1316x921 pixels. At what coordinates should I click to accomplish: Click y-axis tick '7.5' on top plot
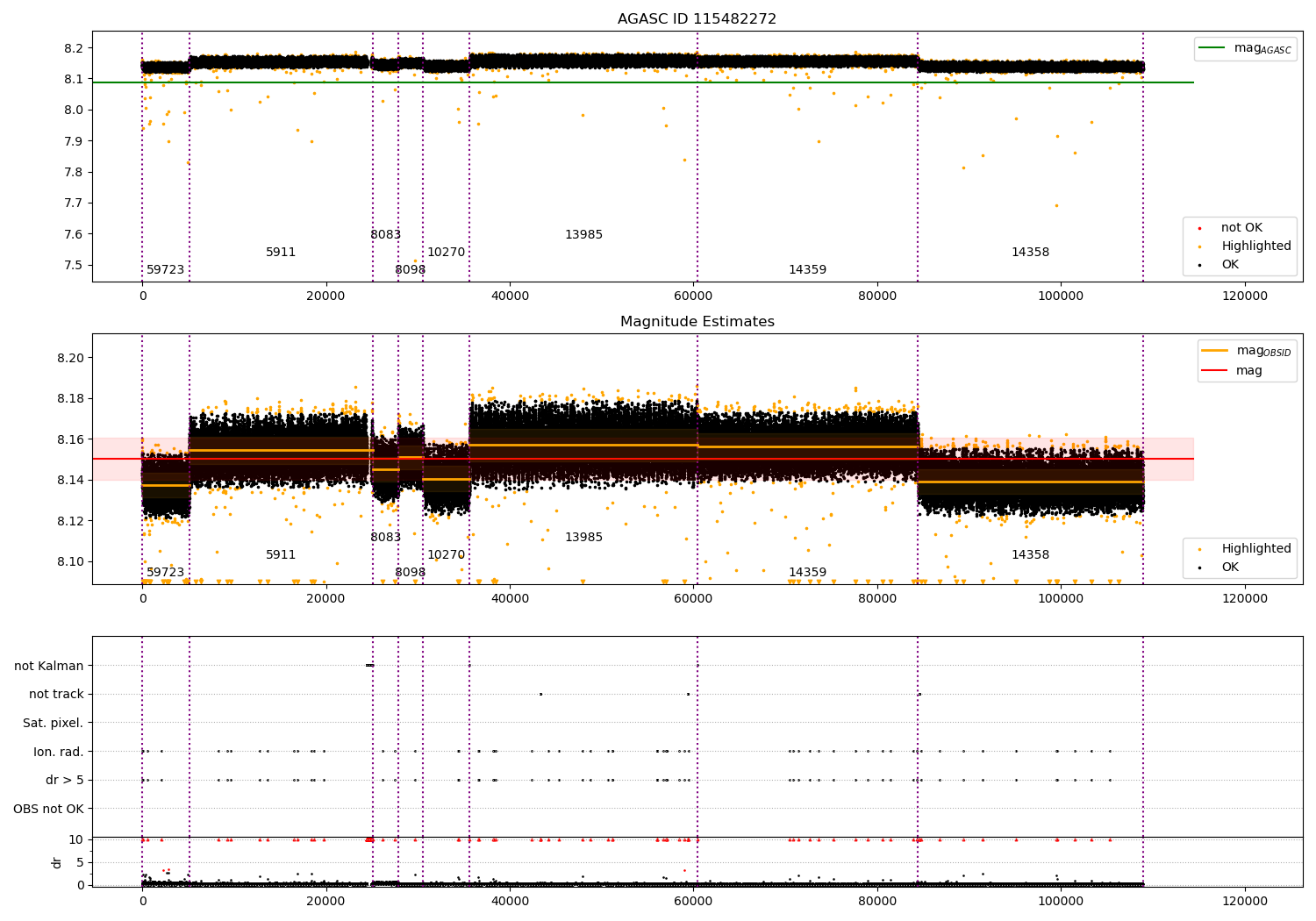(x=75, y=266)
